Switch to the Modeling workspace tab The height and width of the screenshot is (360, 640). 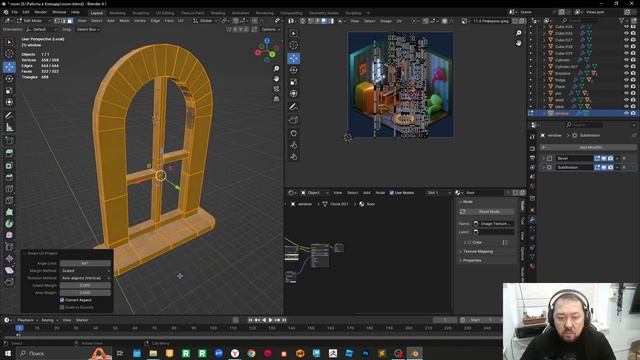click(x=118, y=13)
